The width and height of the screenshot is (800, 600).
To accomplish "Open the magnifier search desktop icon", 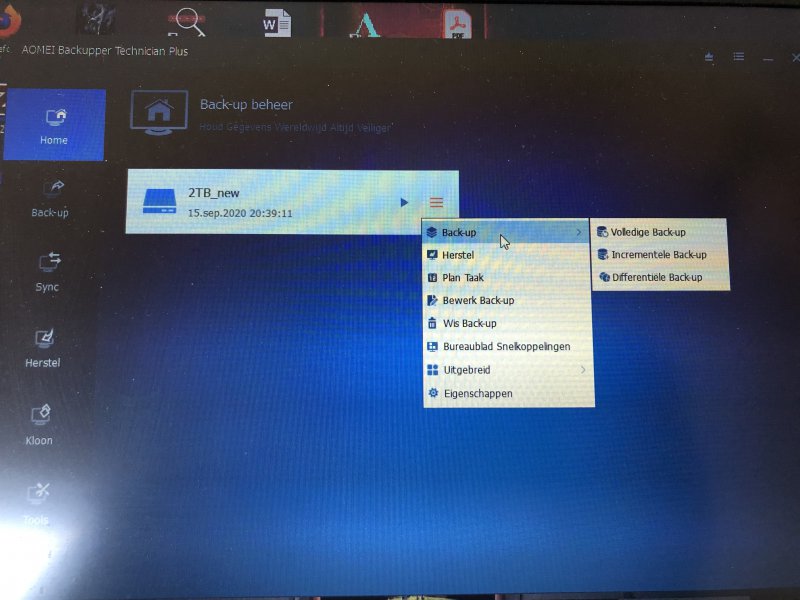I will click(187, 22).
